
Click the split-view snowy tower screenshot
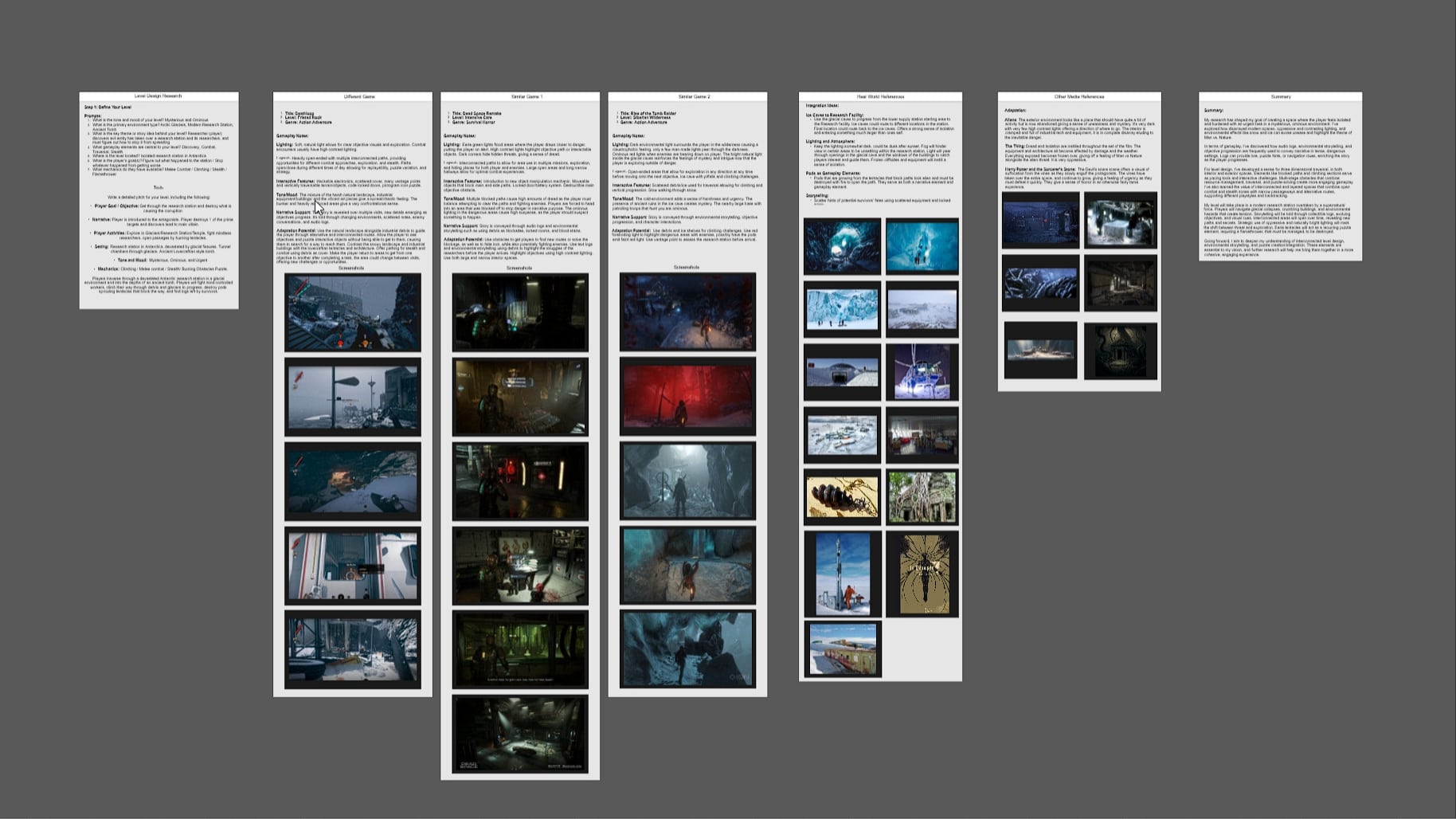353,397
